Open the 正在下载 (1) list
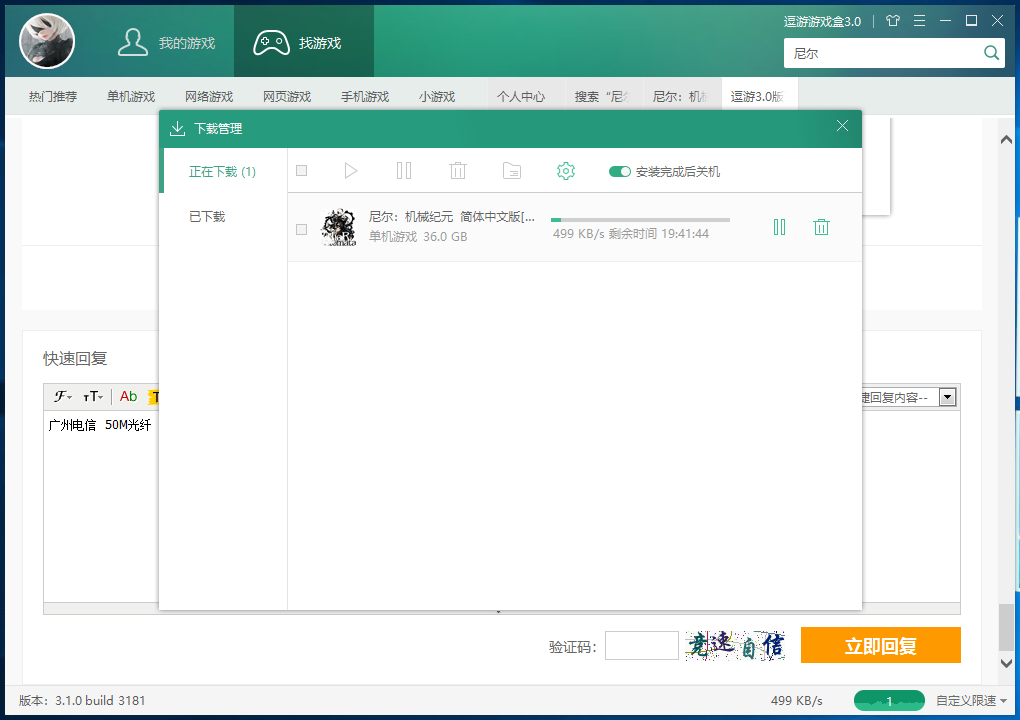1020x720 pixels. pyautogui.click(x=222, y=172)
